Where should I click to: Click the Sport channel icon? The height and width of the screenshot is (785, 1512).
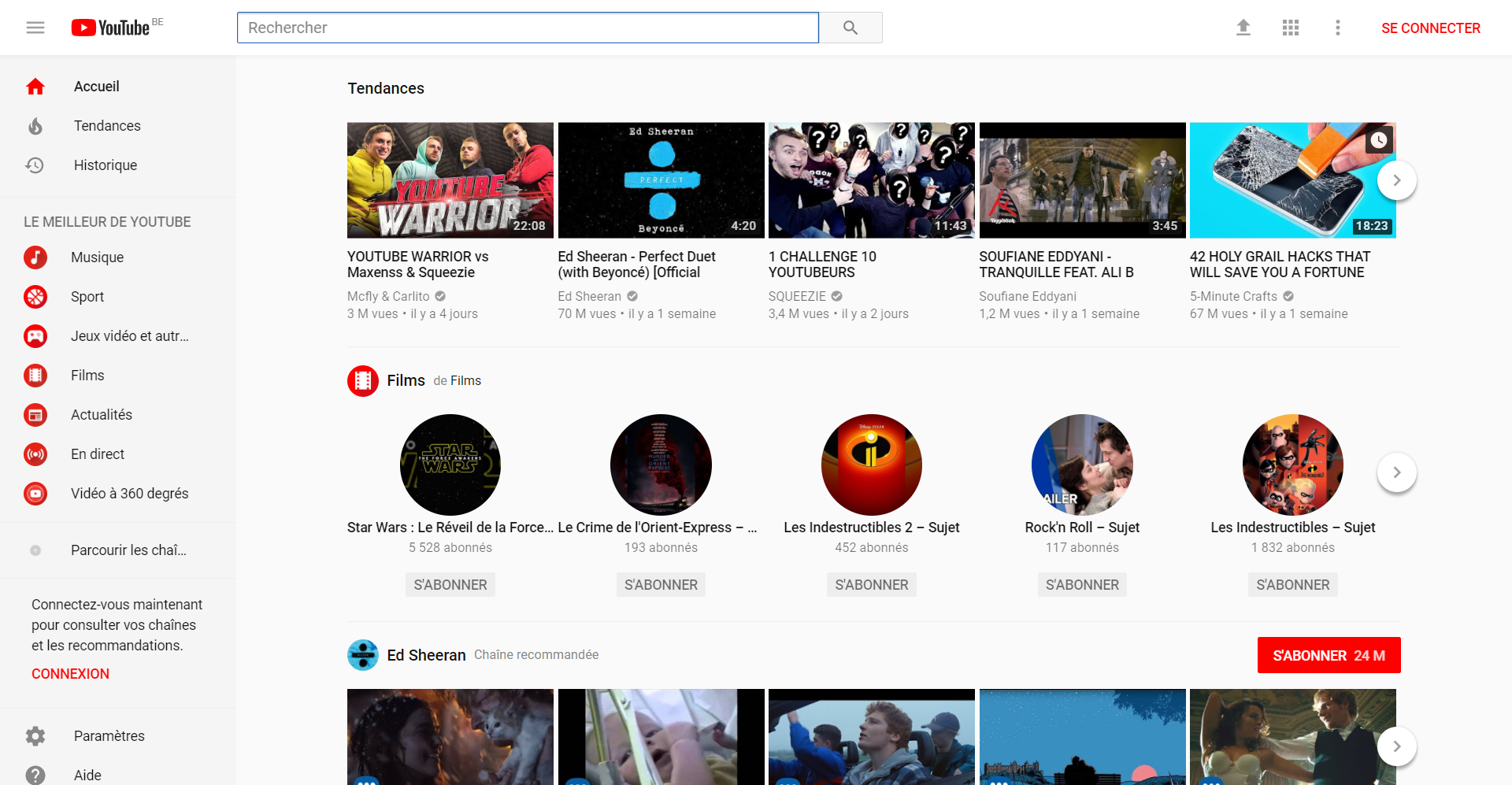35,297
